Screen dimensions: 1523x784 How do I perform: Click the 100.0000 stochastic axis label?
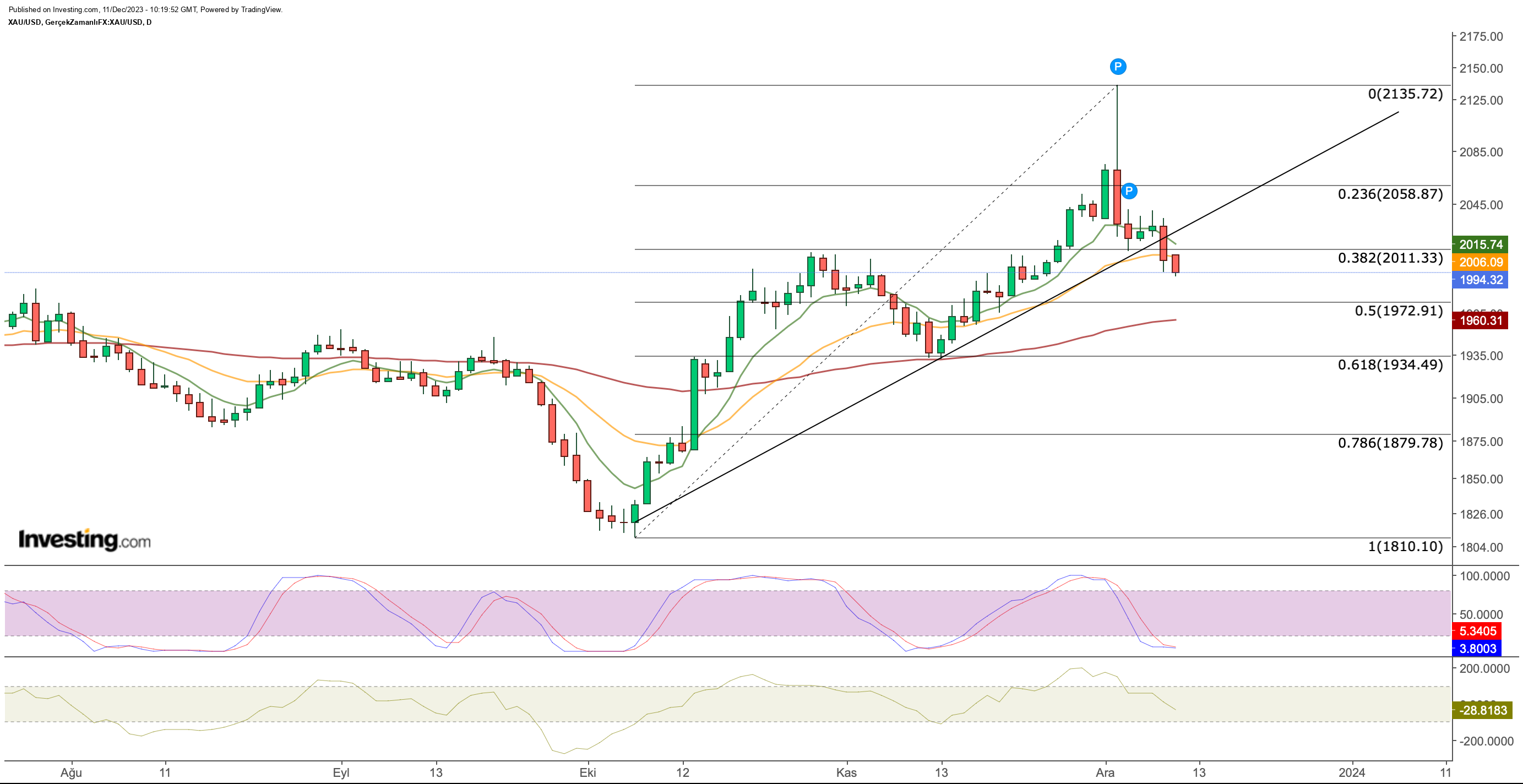coord(1484,576)
